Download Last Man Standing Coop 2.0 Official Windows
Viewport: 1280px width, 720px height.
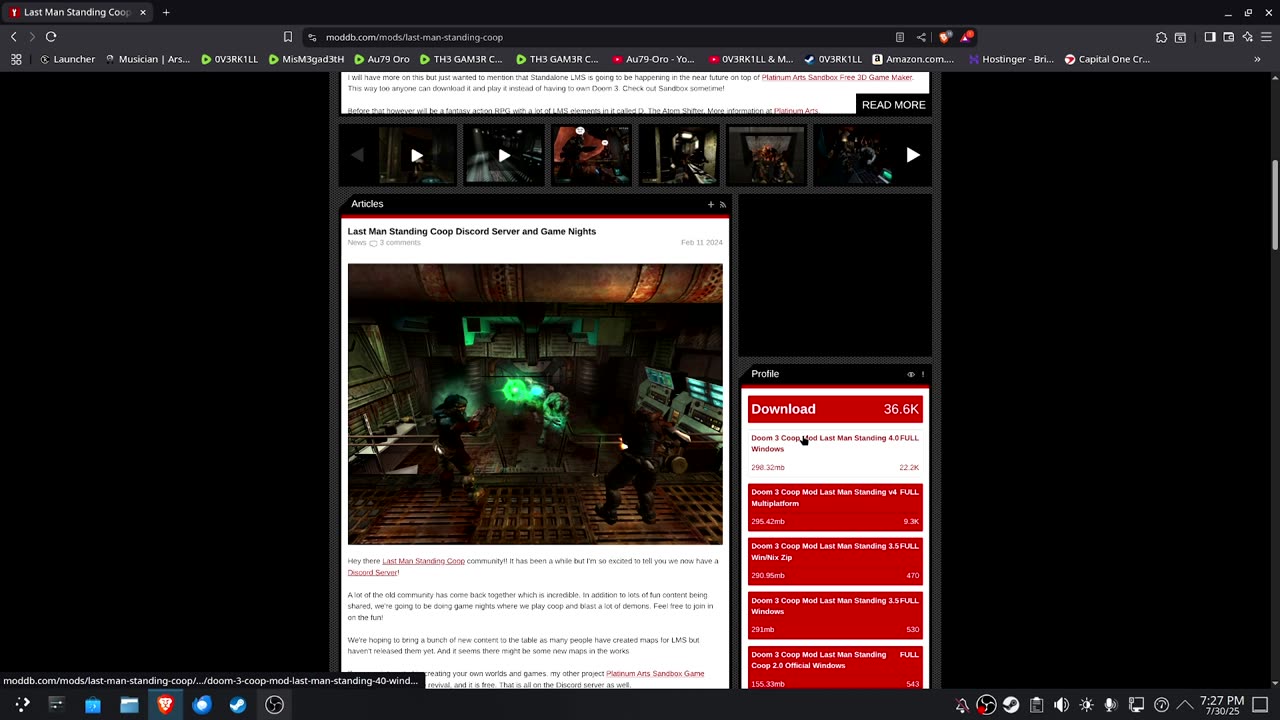tap(835, 668)
